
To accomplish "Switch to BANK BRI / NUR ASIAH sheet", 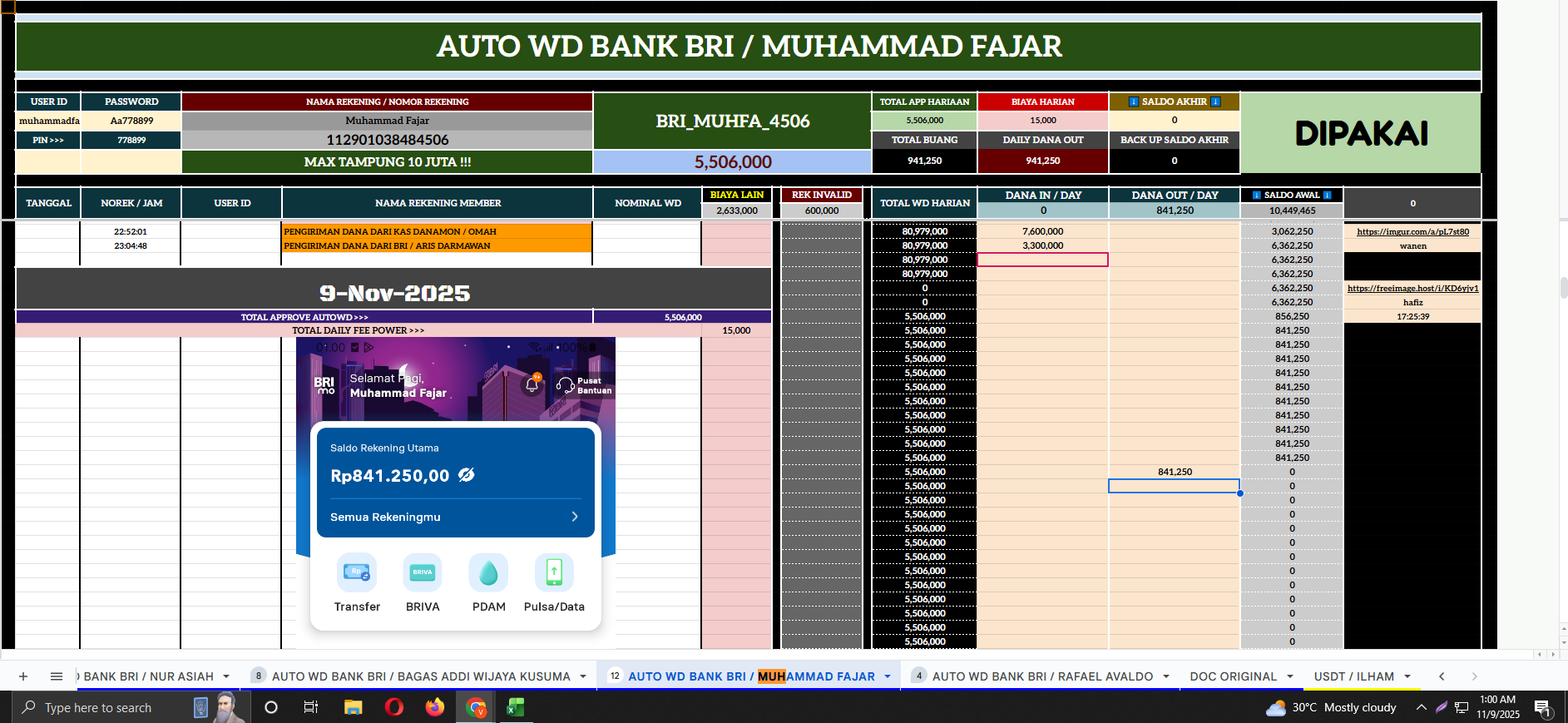I will [148, 676].
